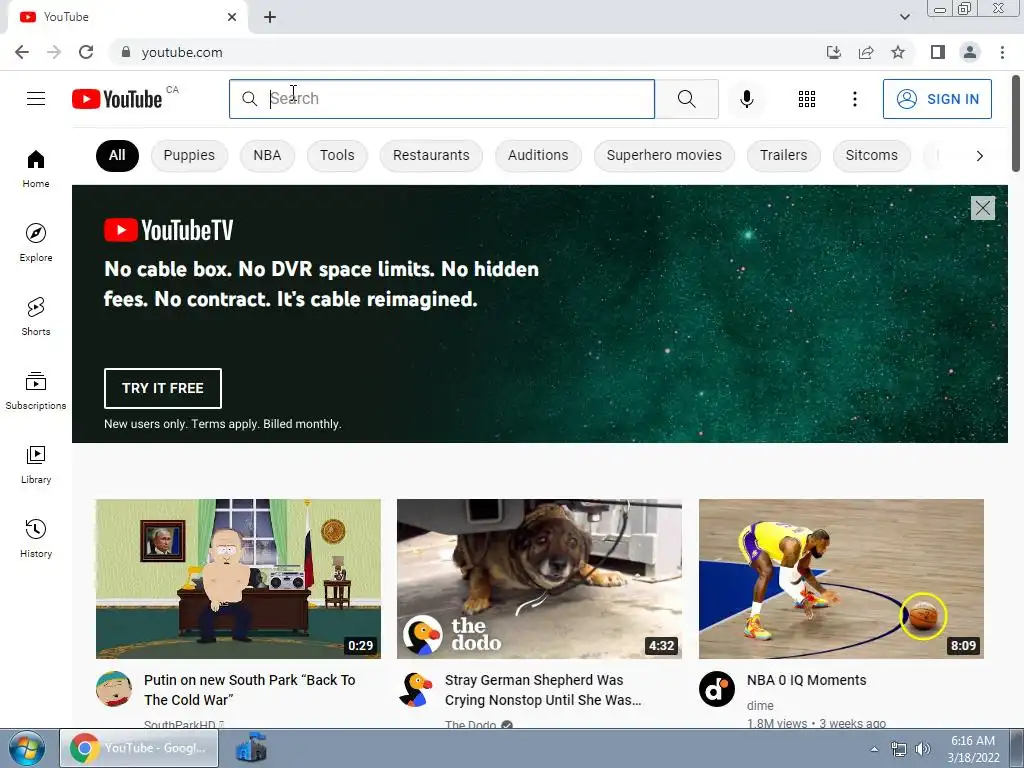Open Explore in the sidebar
Viewport: 1024px width, 768px height.
pos(36,242)
